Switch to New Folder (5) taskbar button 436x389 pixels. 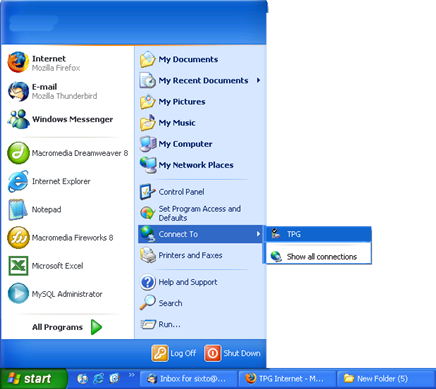[x=386, y=379]
